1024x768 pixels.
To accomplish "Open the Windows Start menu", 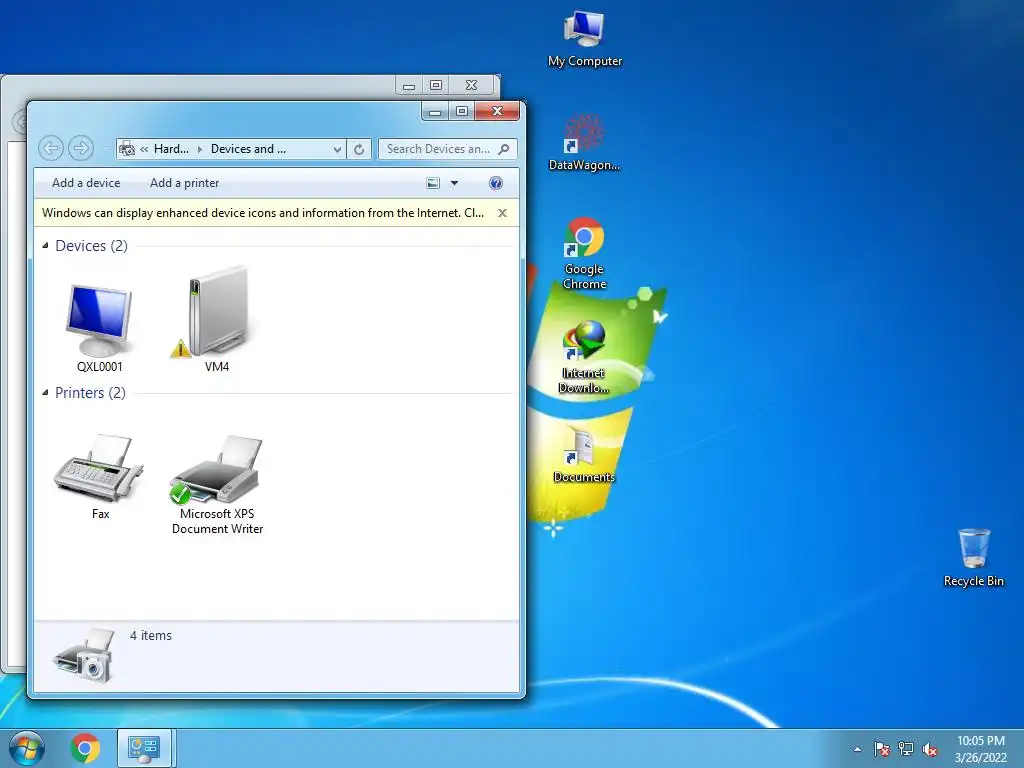I will 27,748.
